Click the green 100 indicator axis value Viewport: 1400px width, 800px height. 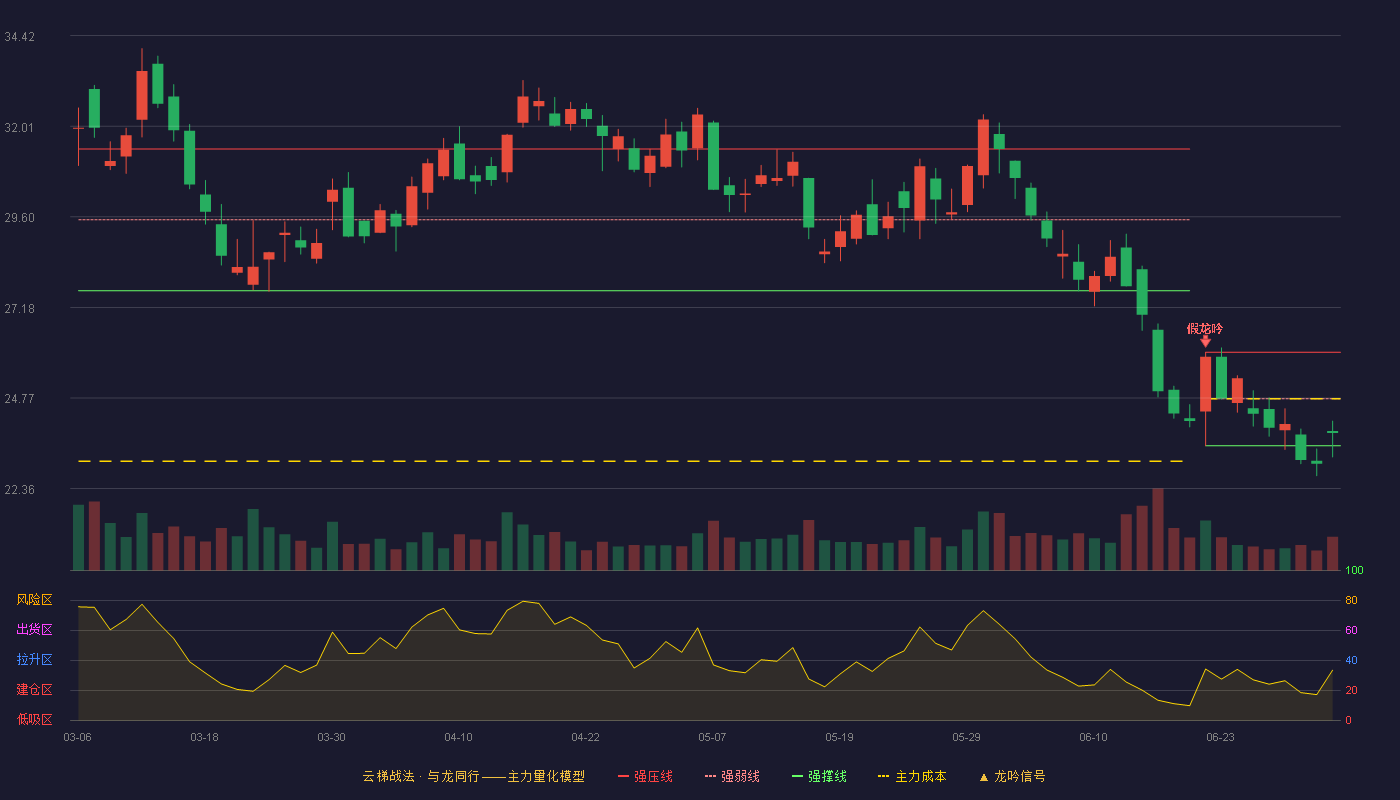coord(1354,571)
